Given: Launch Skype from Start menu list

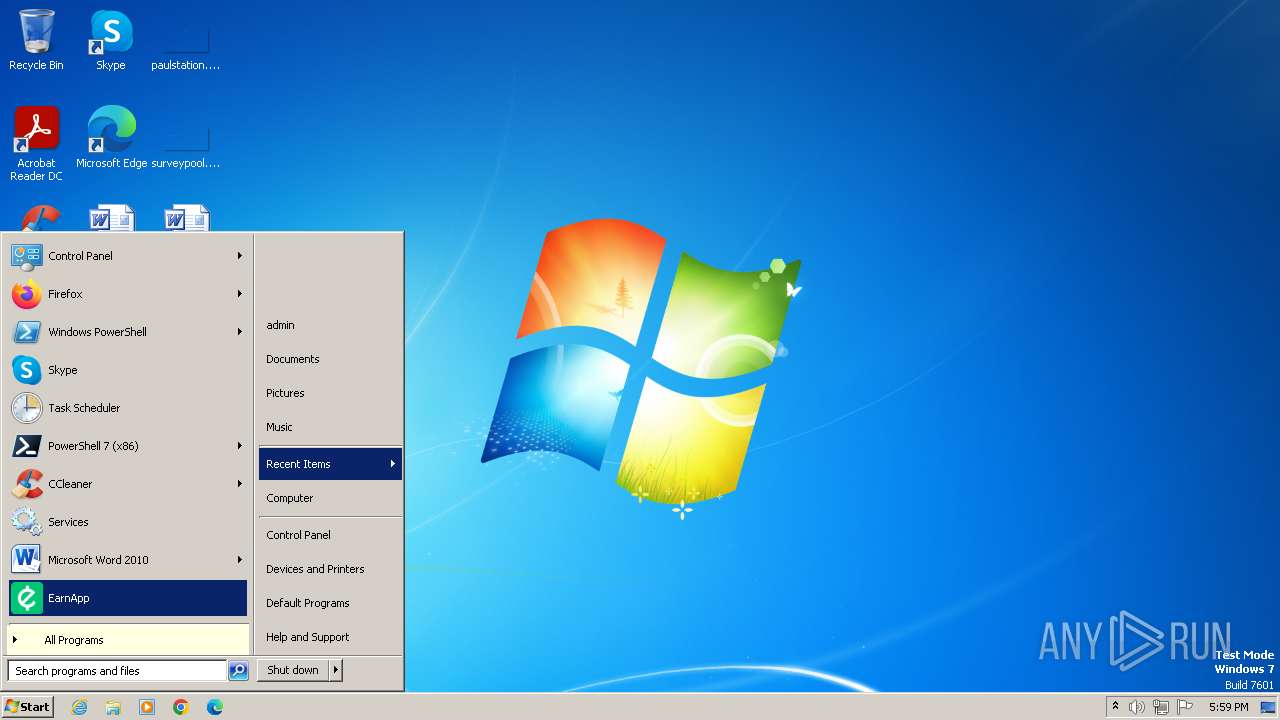Looking at the screenshot, I should 127,370.
